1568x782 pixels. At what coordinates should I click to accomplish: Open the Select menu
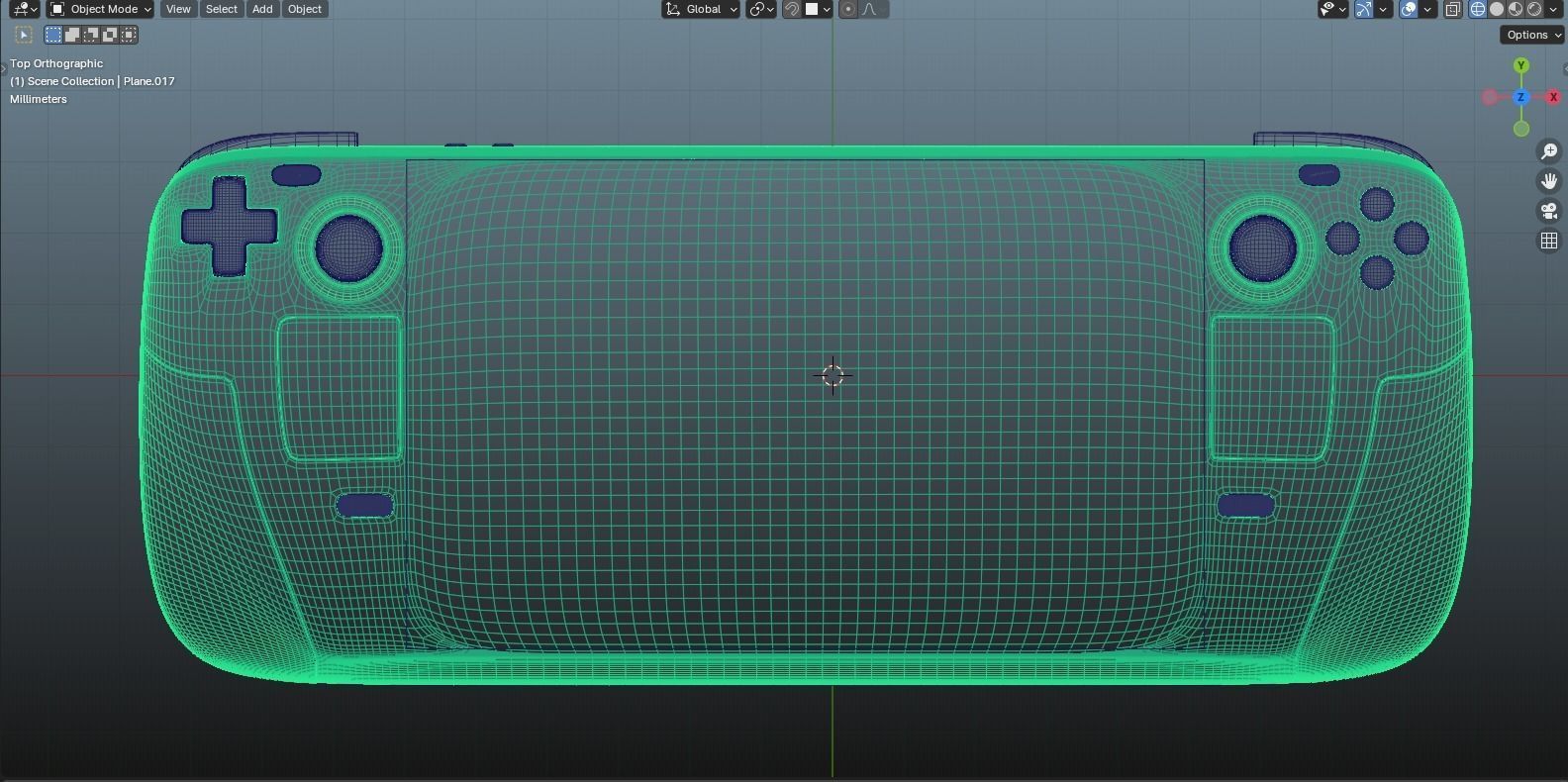[222, 9]
